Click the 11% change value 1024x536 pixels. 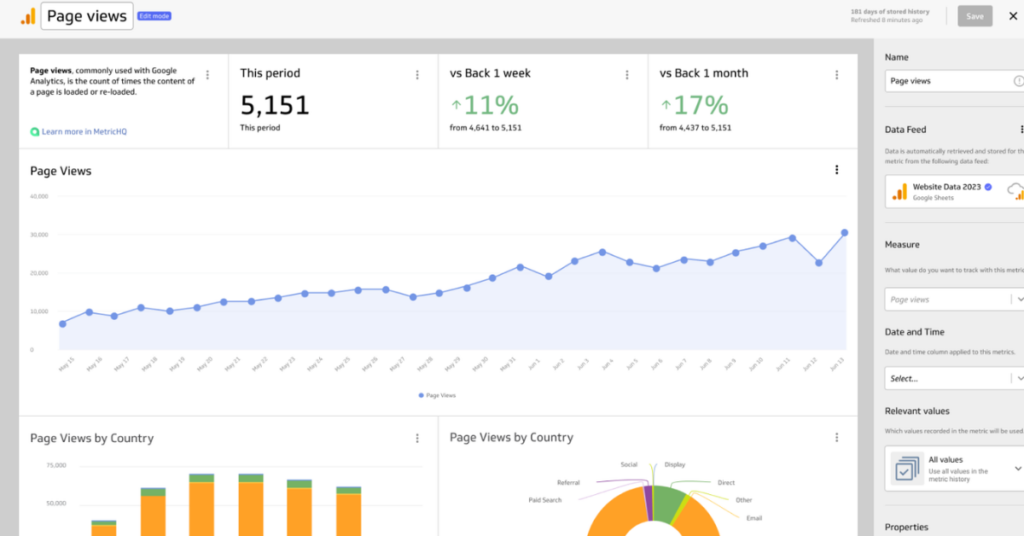pos(491,105)
